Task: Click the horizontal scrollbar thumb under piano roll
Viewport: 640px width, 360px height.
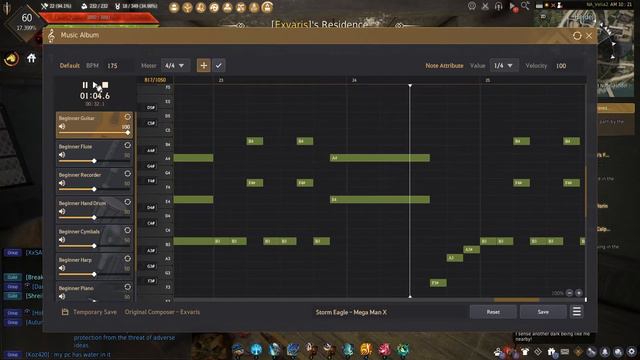Action: tap(516, 300)
